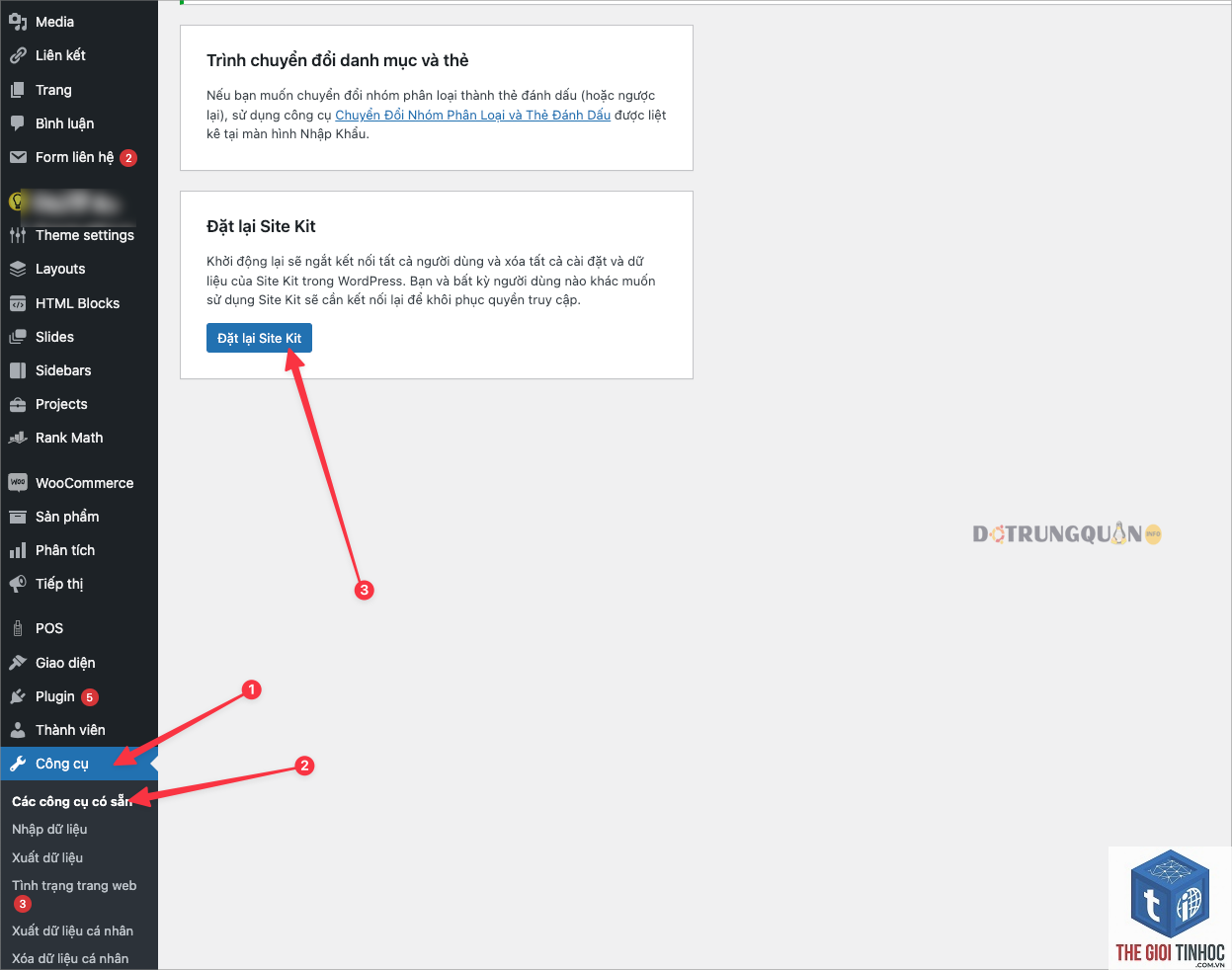
Task: Click the Media sidebar icon
Action: click(18, 22)
